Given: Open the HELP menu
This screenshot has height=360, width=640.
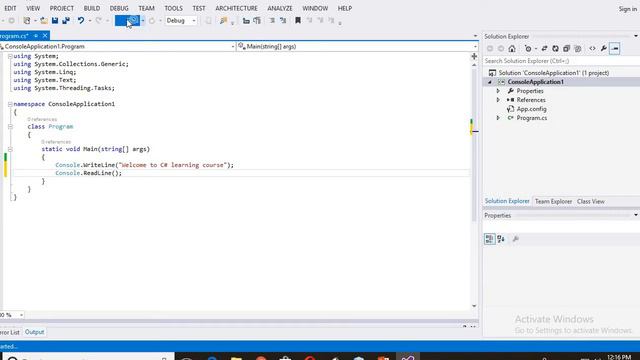Looking at the screenshot, I should [345, 8].
